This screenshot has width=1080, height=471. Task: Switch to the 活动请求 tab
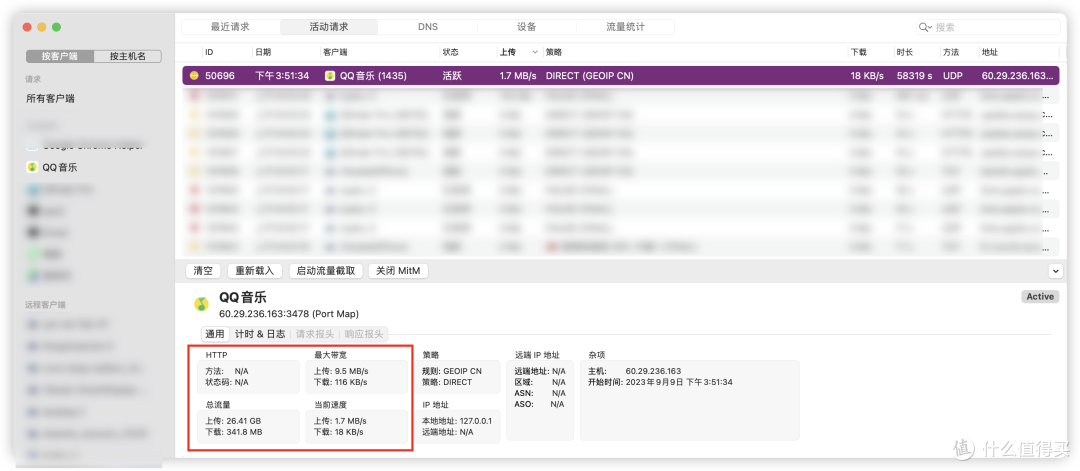click(x=329, y=27)
